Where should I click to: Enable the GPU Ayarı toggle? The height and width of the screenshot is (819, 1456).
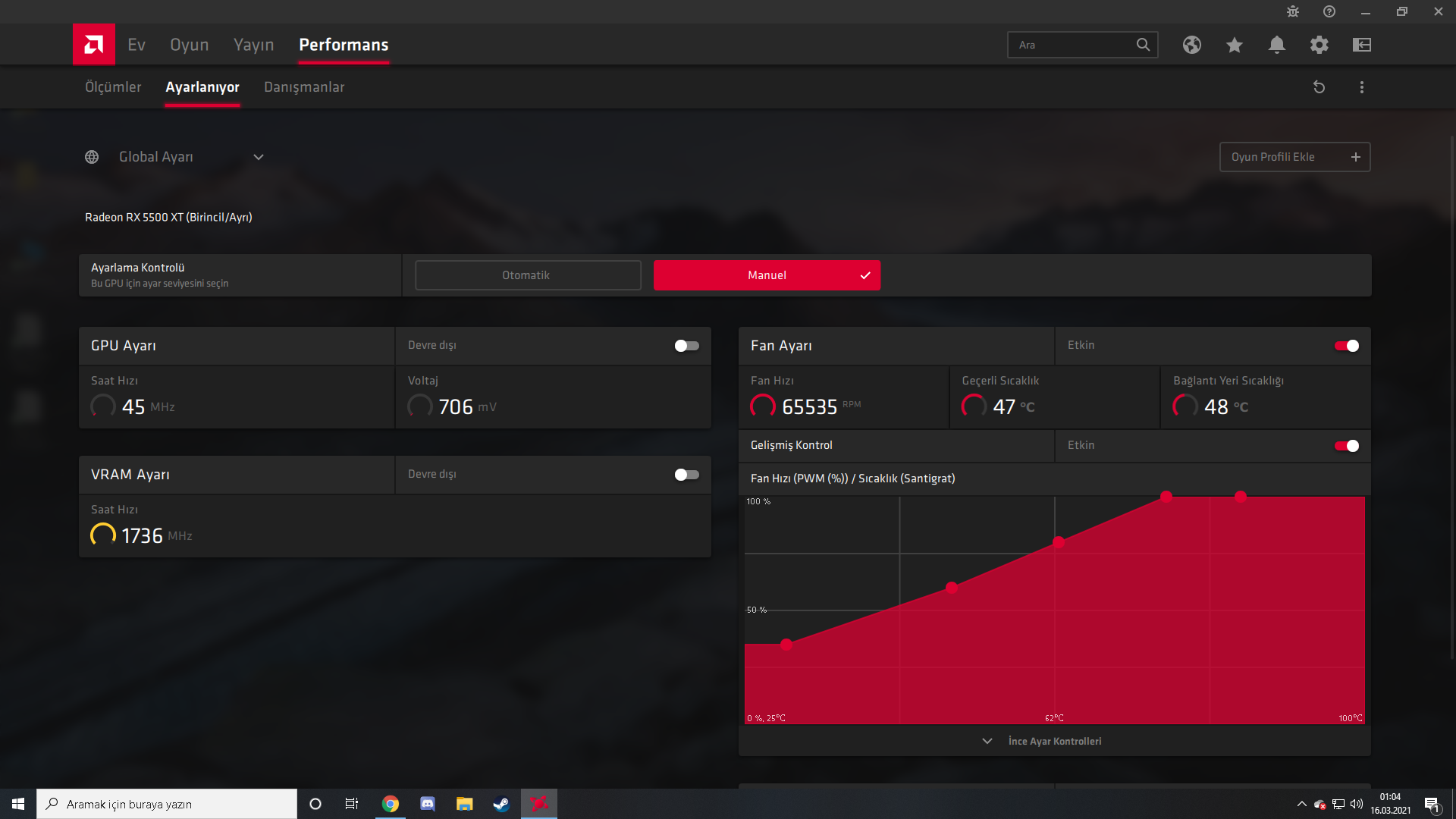pos(686,346)
